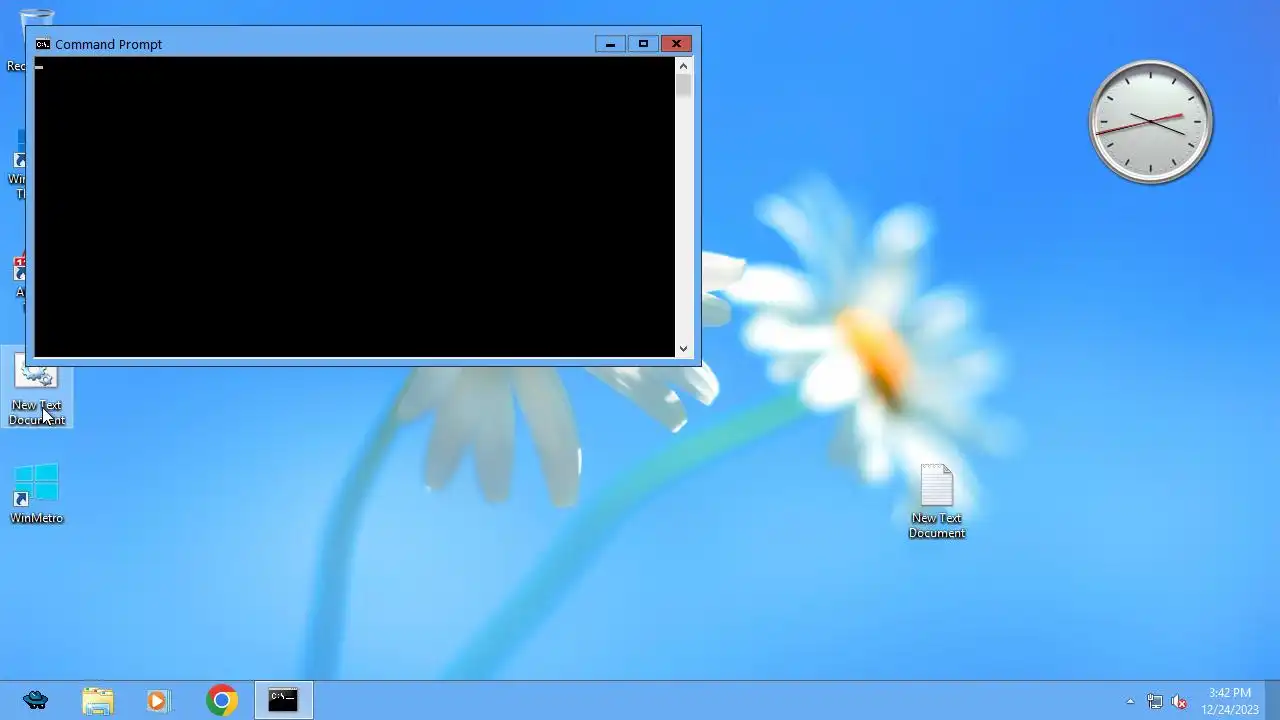Click the Show desktop strip at taskbar end
Image resolution: width=1280 pixels, height=720 pixels.
[x=1272, y=701]
